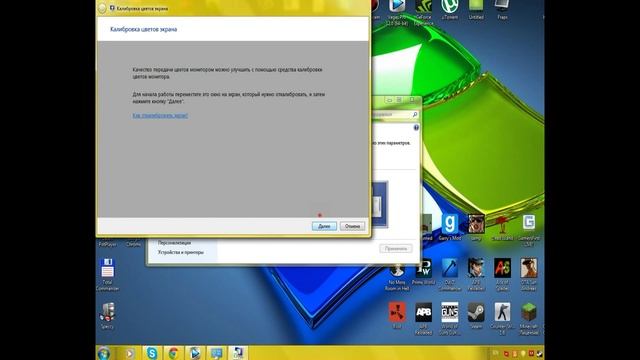Image resolution: width=640 pixels, height=360 pixels.
Task: Click the Отмена button in calibration wizard
Action: [352, 226]
